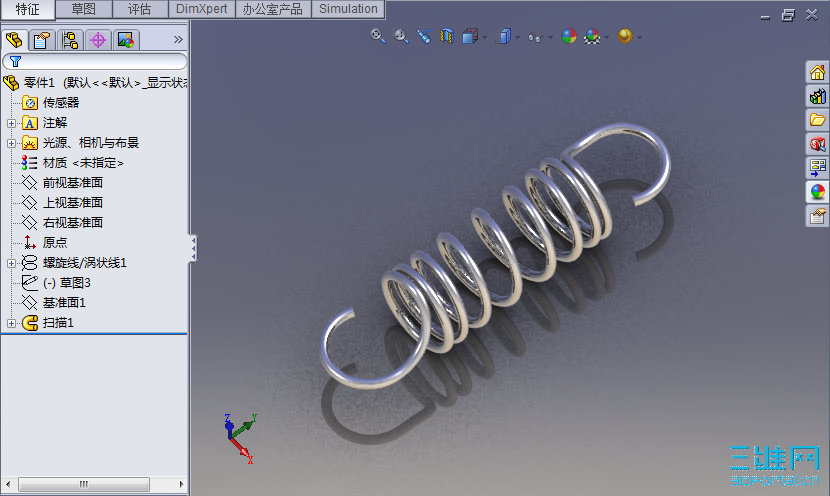830x496 pixels.
Task: Open the View Orientation dropdown arrow
Action: tap(485, 37)
